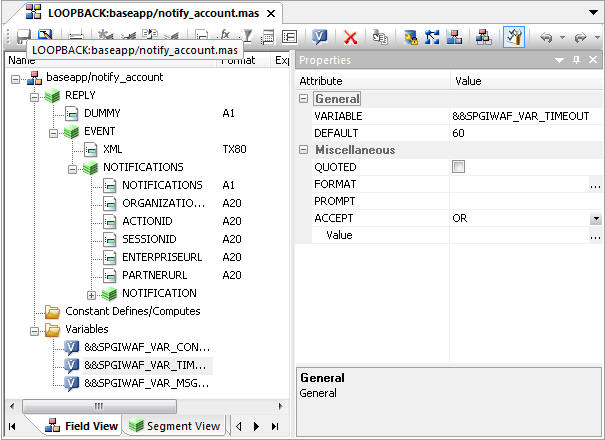This screenshot has height=440, width=605.
Task: Click the Attribute column header
Action: 373,81
